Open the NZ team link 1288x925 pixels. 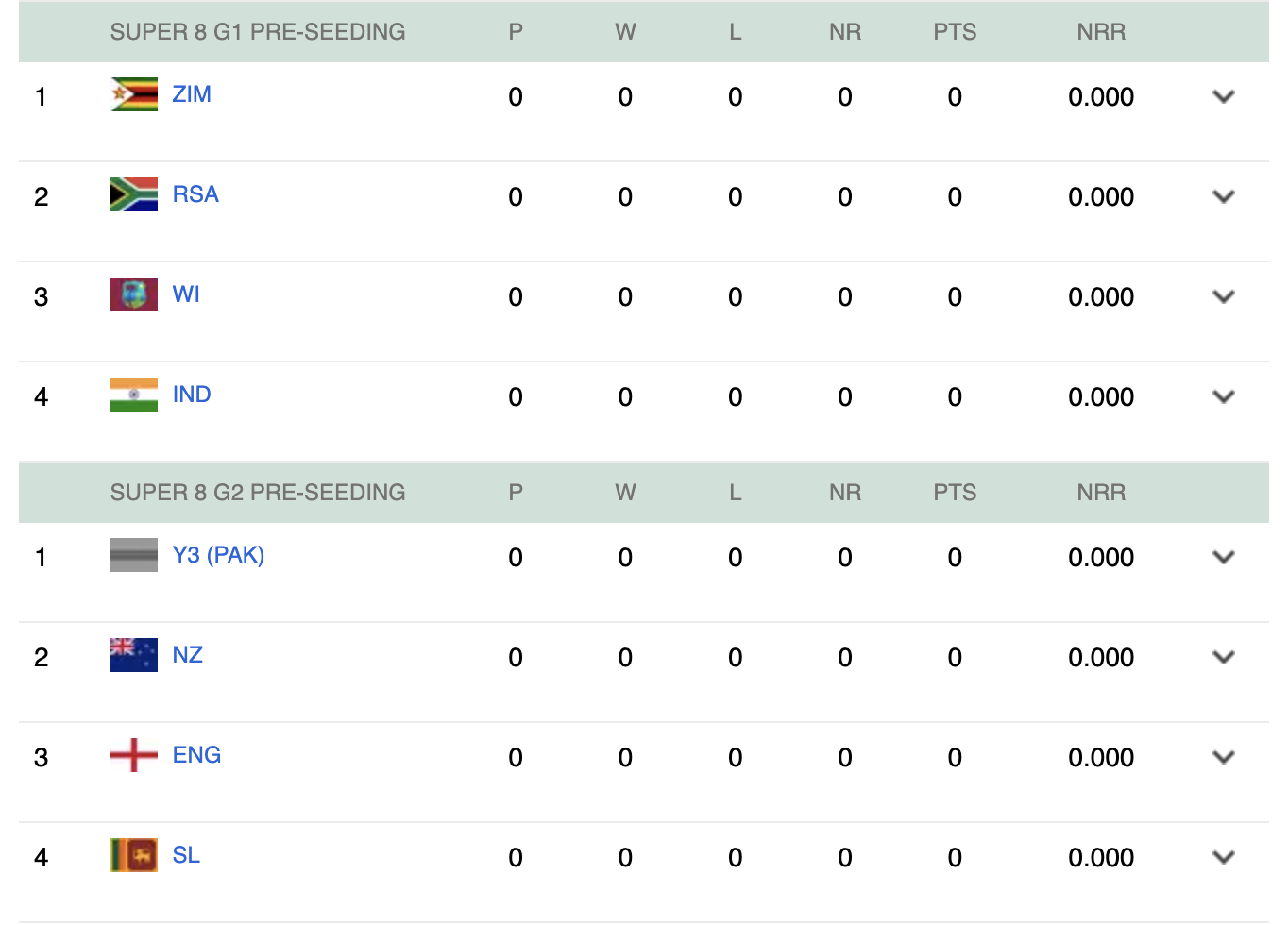[x=187, y=655]
